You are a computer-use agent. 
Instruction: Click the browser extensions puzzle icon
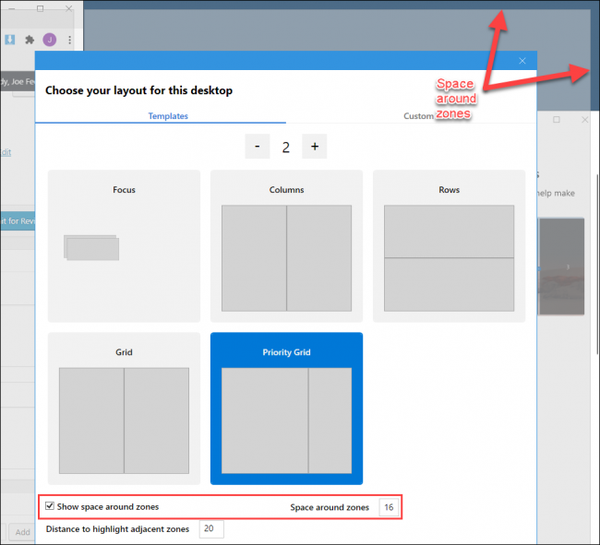tap(29, 40)
